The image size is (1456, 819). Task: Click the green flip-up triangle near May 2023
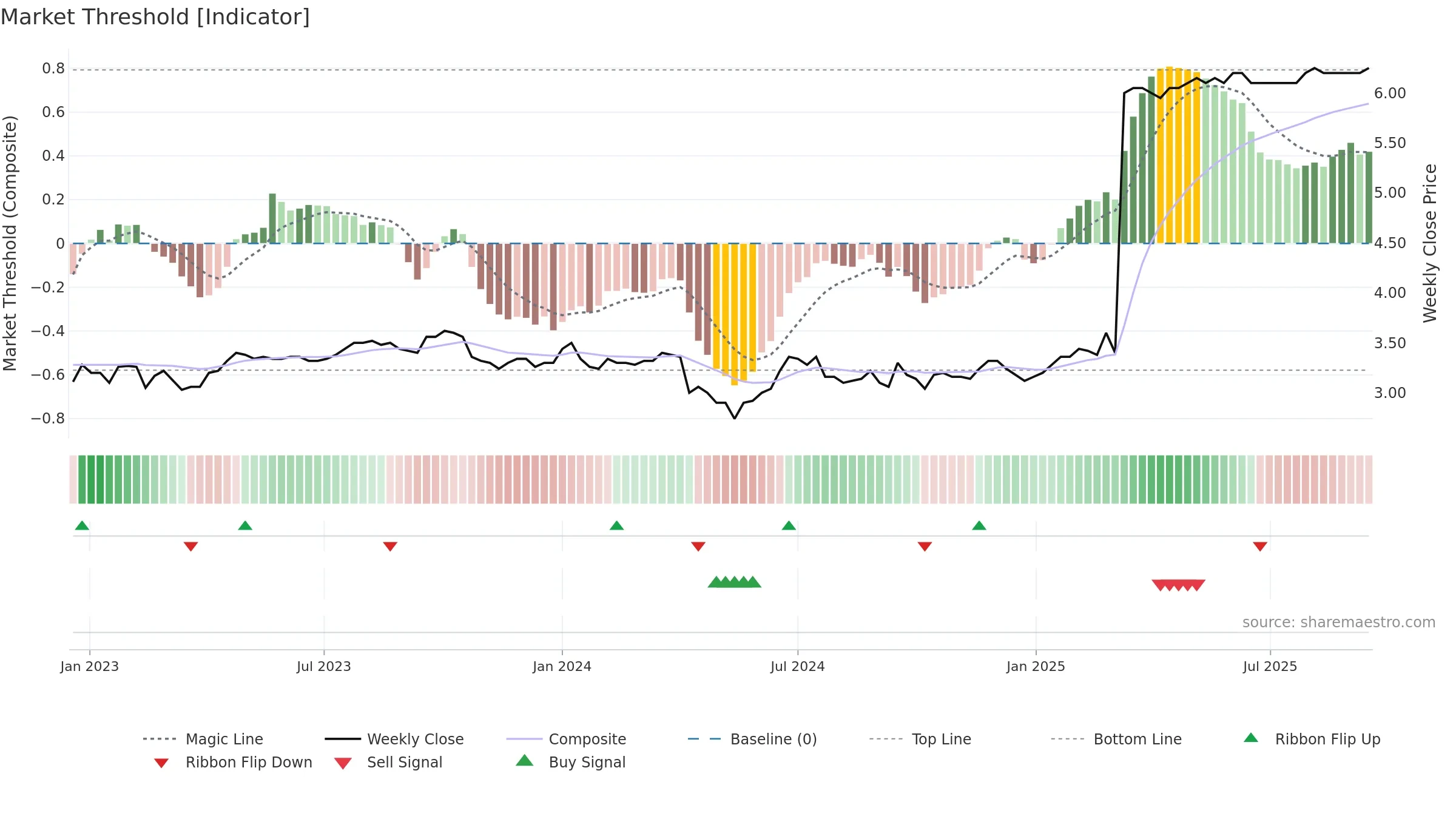[245, 525]
